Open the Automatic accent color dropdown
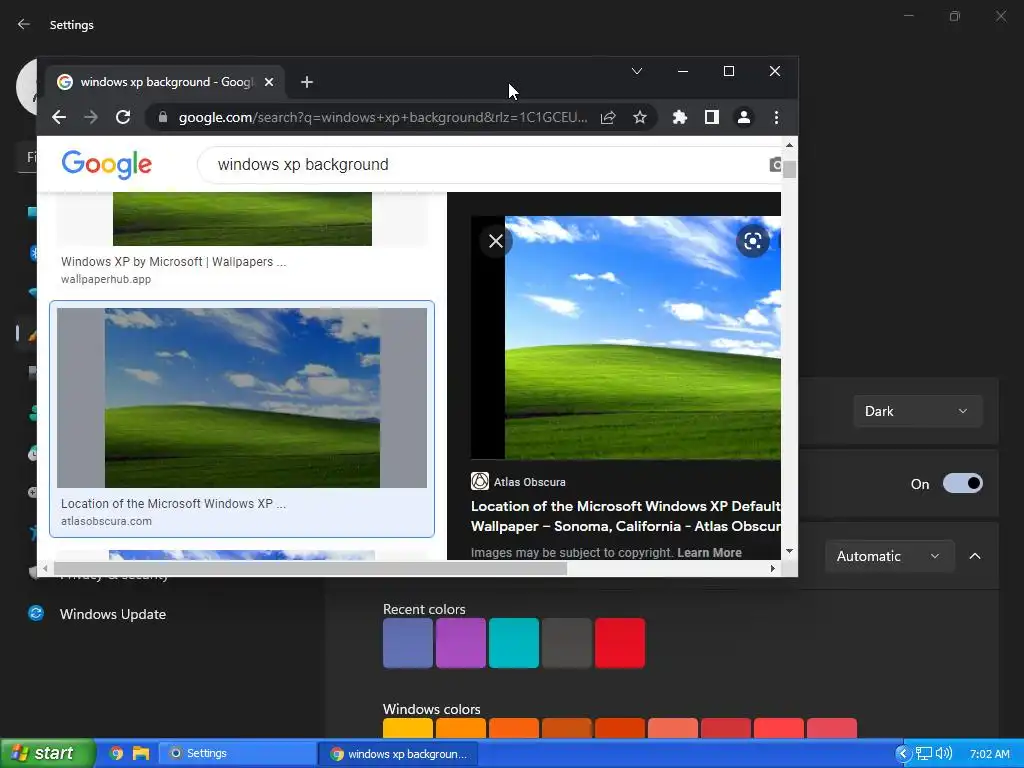This screenshot has width=1024, height=768. pos(889,556)
